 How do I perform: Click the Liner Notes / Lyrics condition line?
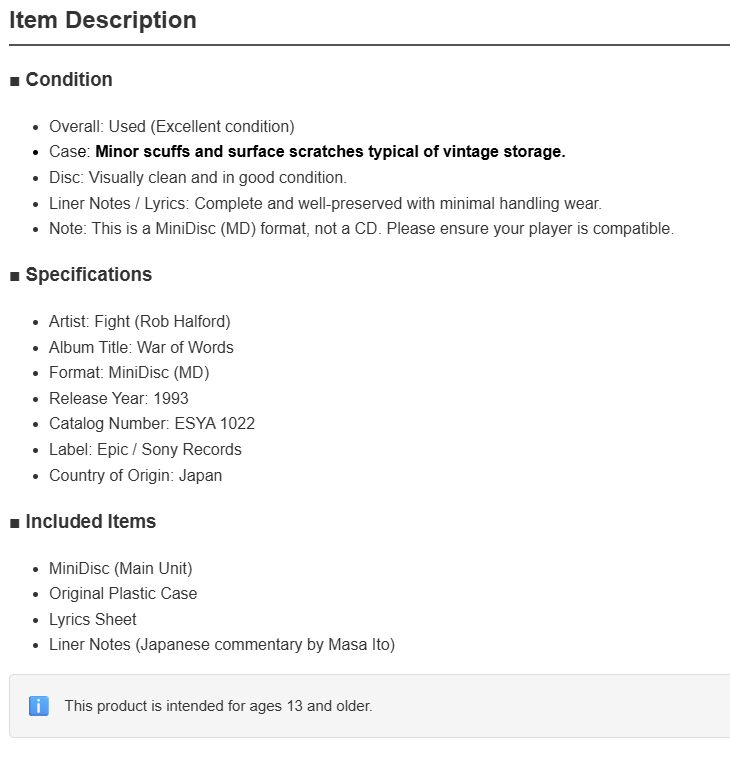click(325, 204)
